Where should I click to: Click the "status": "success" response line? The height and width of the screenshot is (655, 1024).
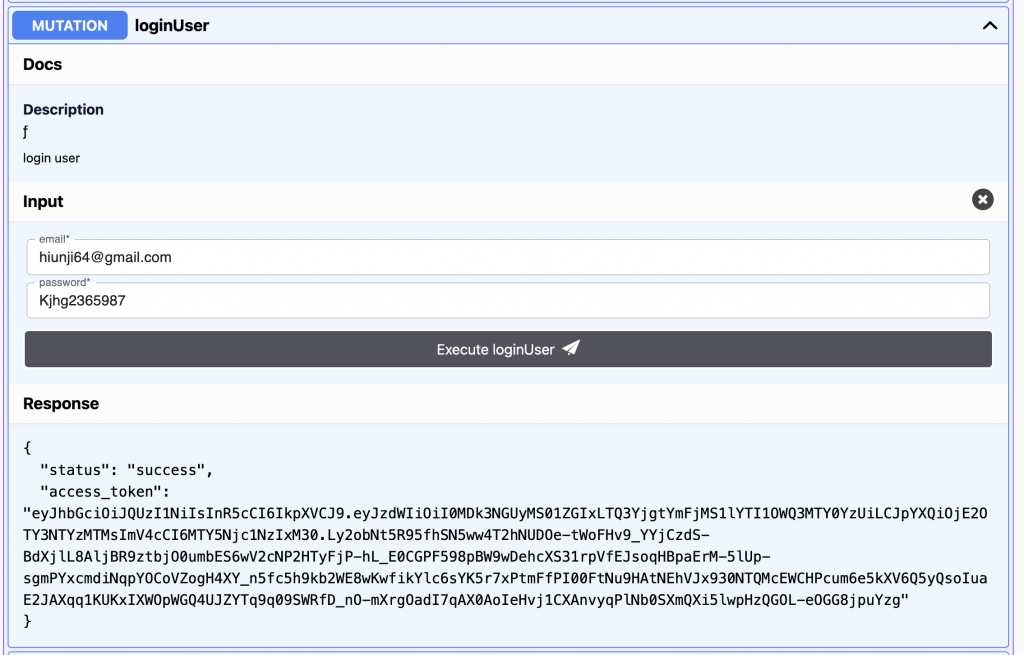pyautogui.click(x=127, y=470)
